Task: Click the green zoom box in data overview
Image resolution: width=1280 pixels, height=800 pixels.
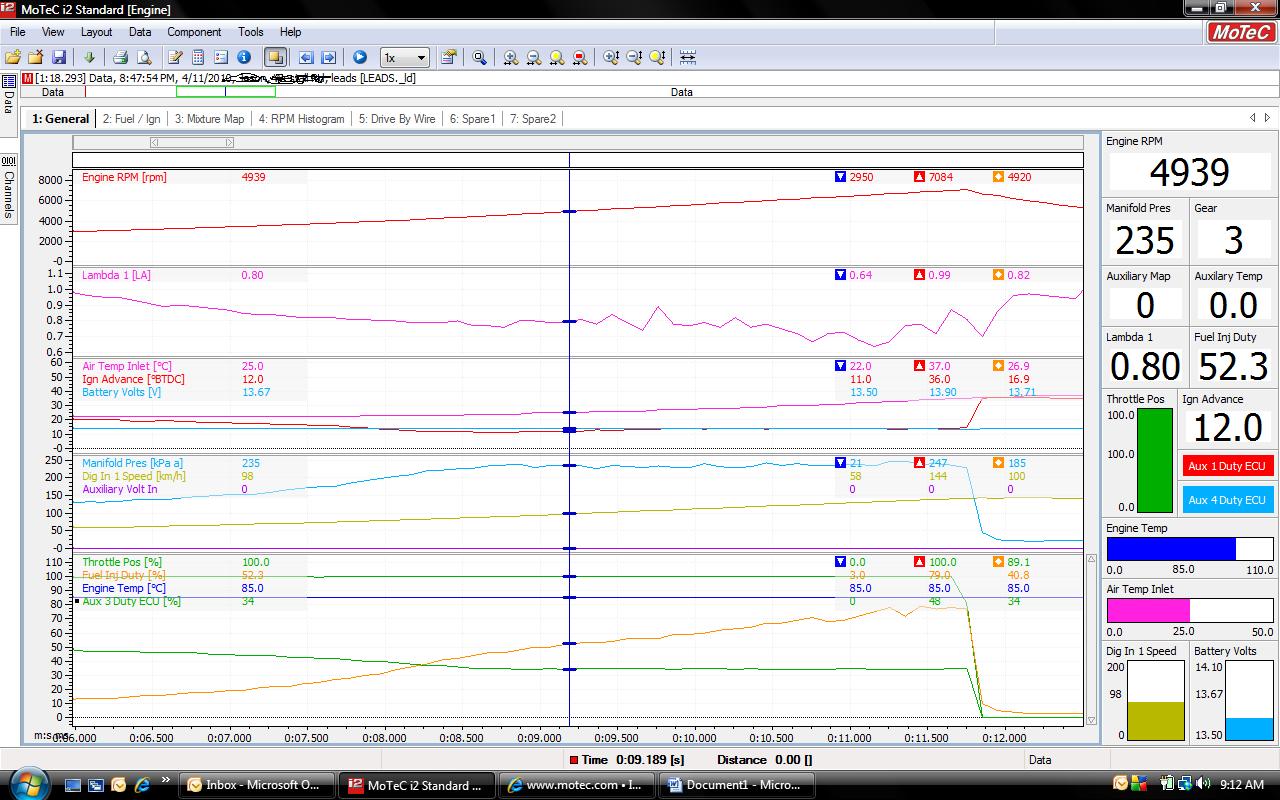Action: point(226,92)
